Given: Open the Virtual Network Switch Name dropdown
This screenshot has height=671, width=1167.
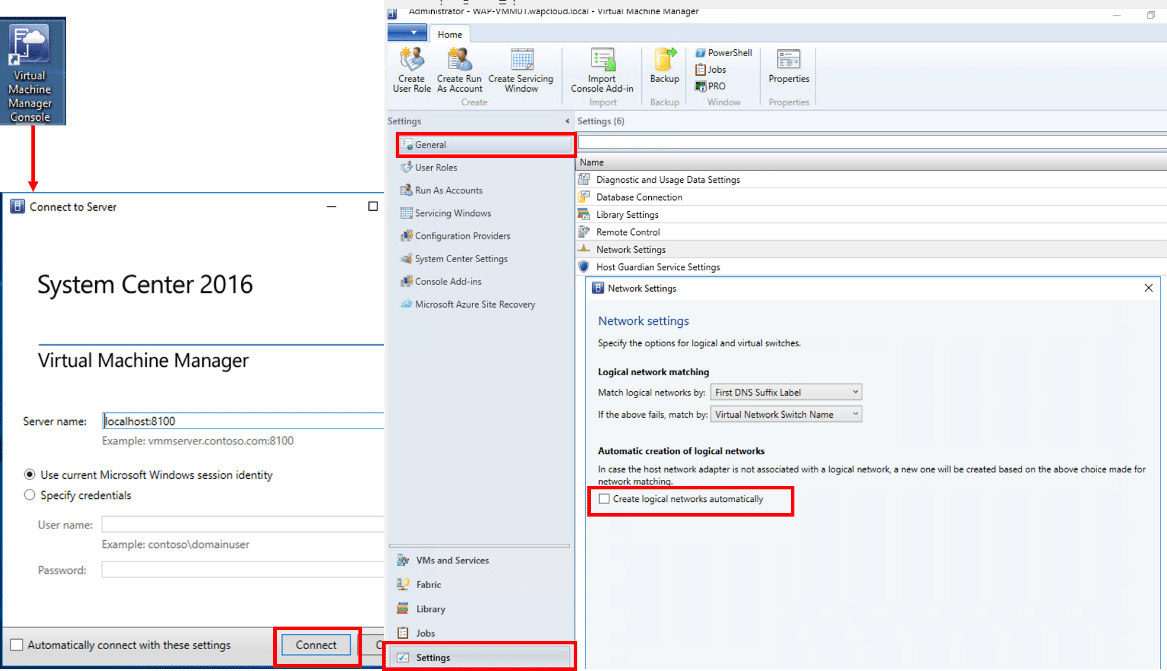Looking at the screenshot, I should coord(785,414).
